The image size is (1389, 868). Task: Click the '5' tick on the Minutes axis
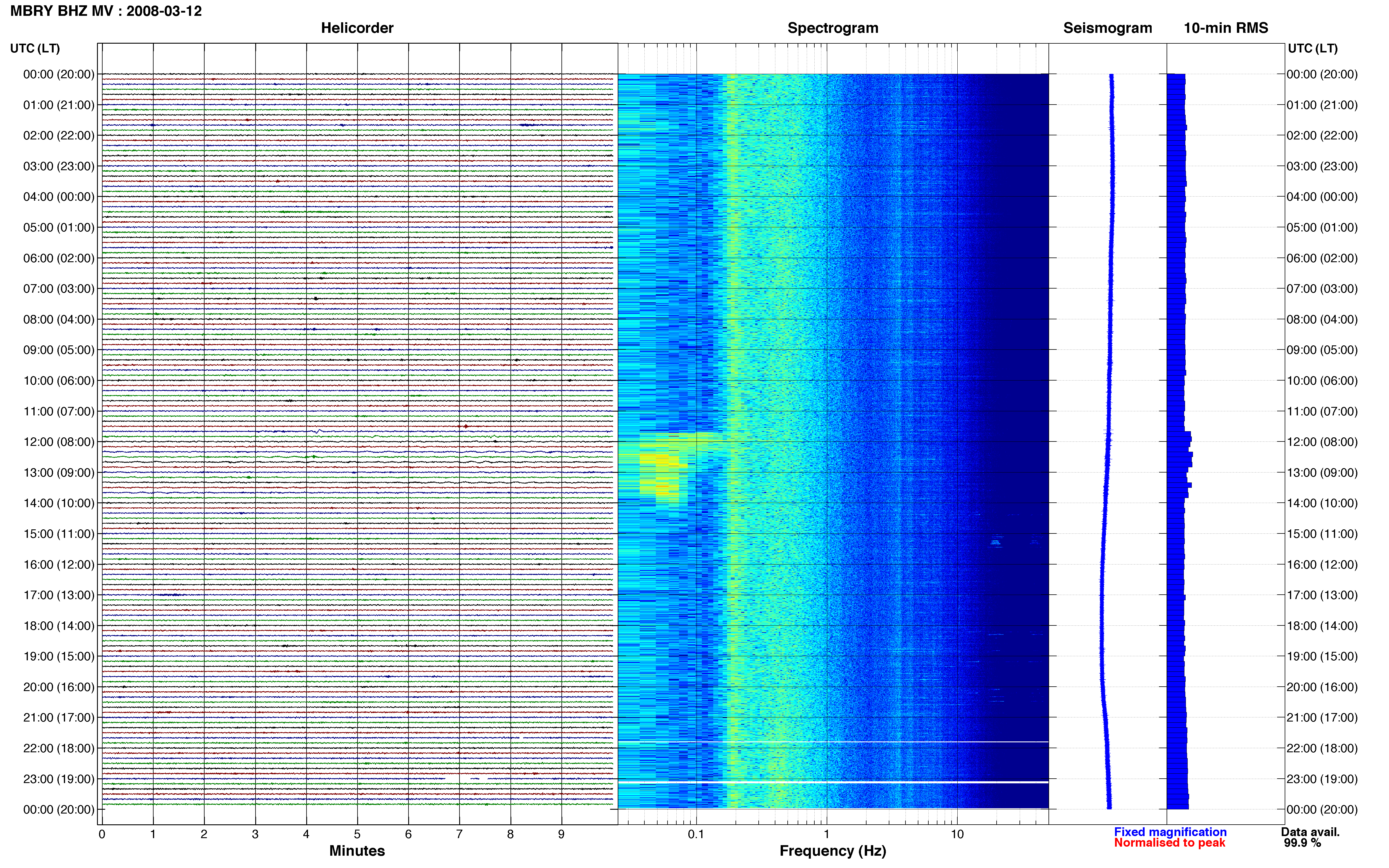(x=357, y=834)
